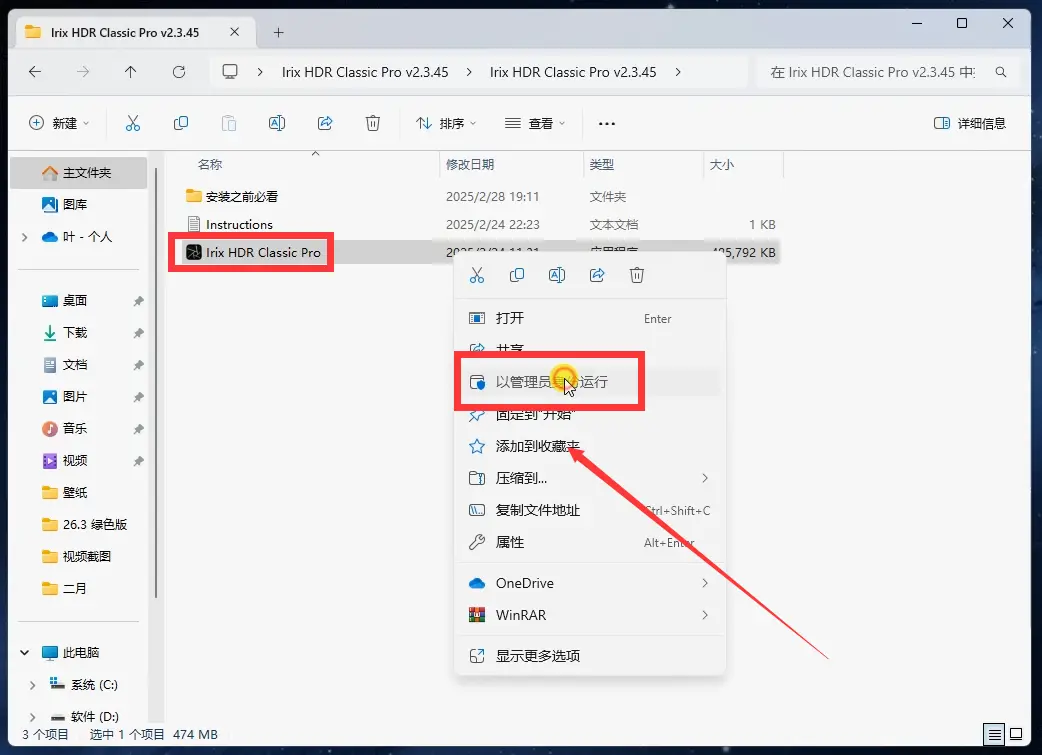Go up one folder level
Image resolution: width=1042 pixels, height=755 pixels.
(130, 72)
